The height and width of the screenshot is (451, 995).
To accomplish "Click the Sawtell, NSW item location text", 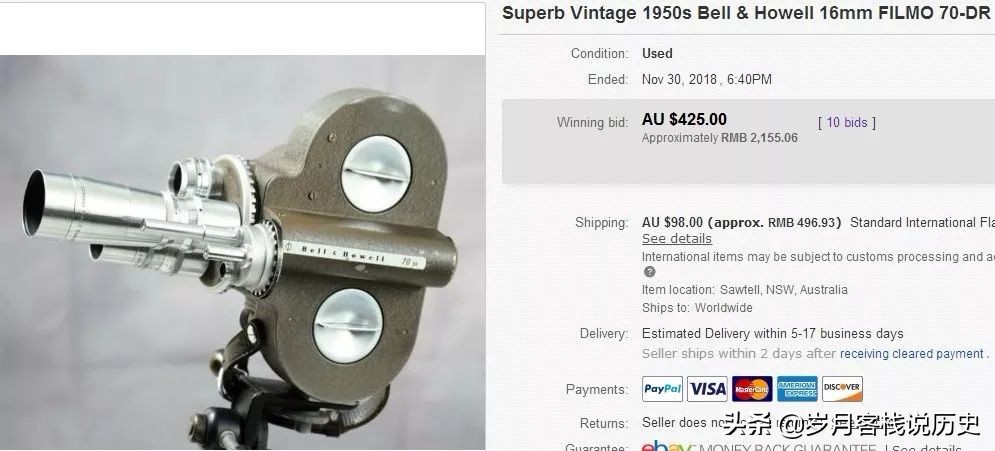I will (784, 290).
